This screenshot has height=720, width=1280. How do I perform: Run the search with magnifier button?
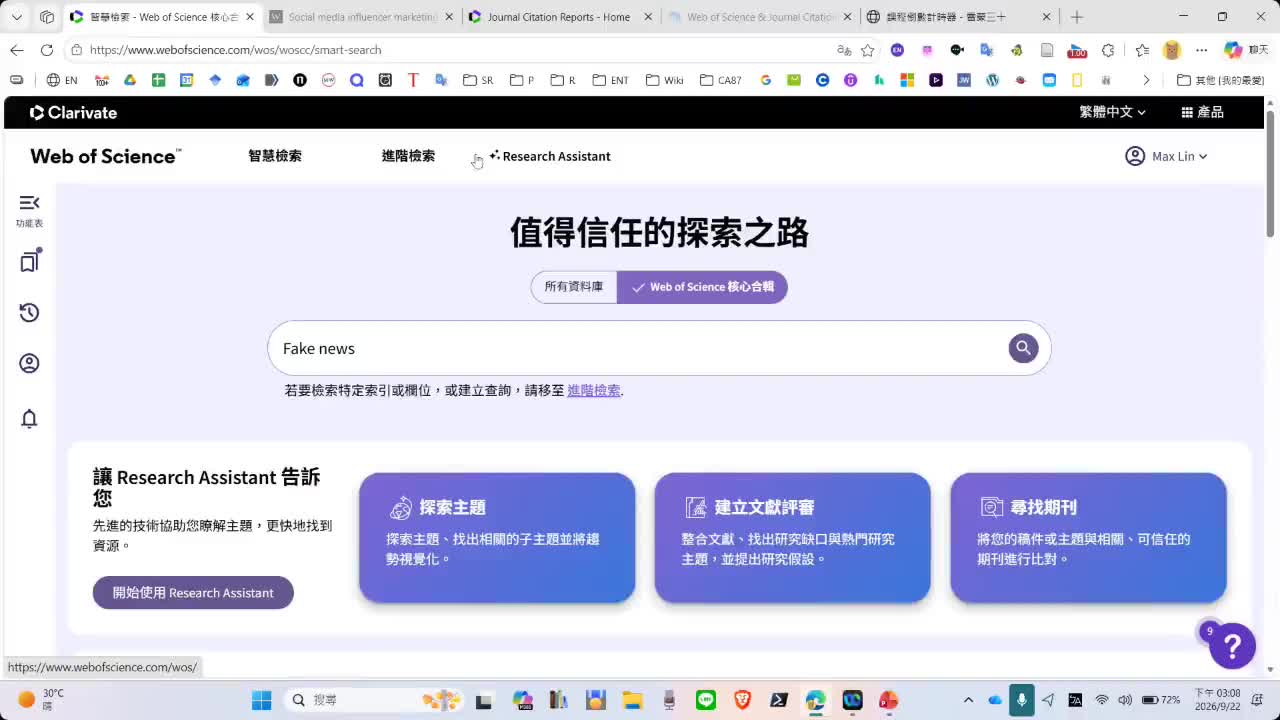1022,348
